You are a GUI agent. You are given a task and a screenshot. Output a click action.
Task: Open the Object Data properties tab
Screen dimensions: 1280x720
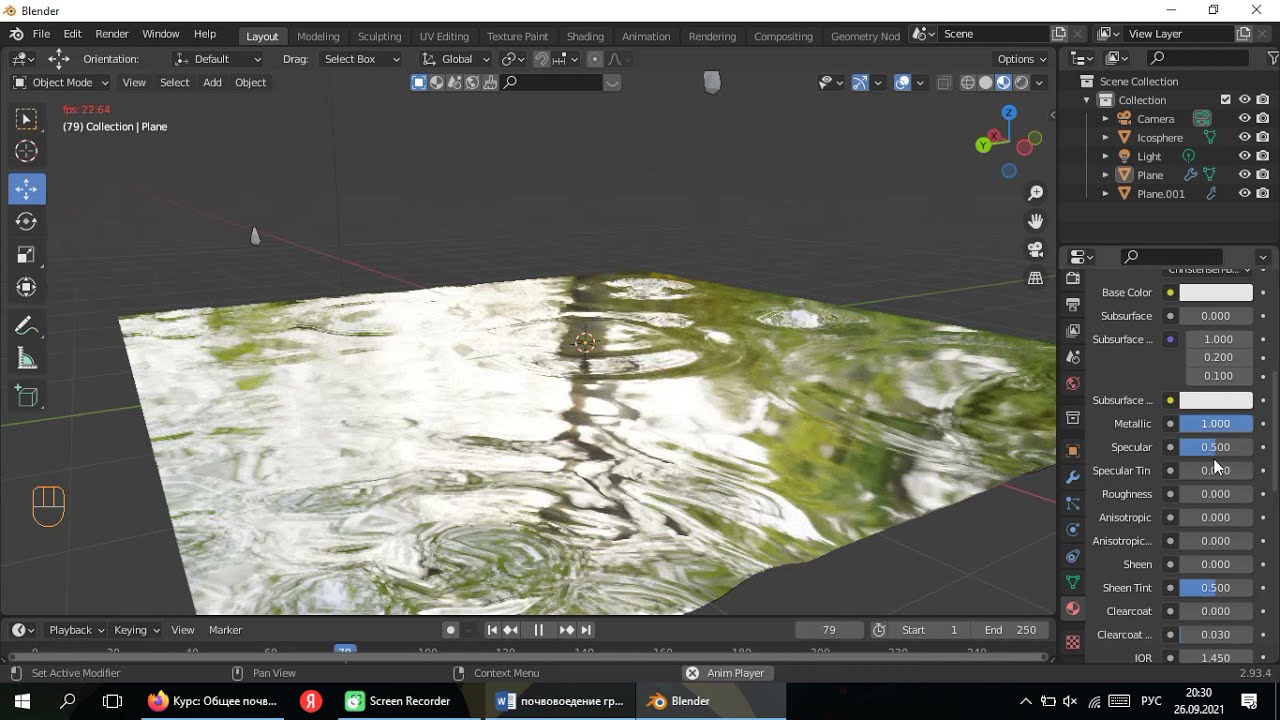[1073, 582]
